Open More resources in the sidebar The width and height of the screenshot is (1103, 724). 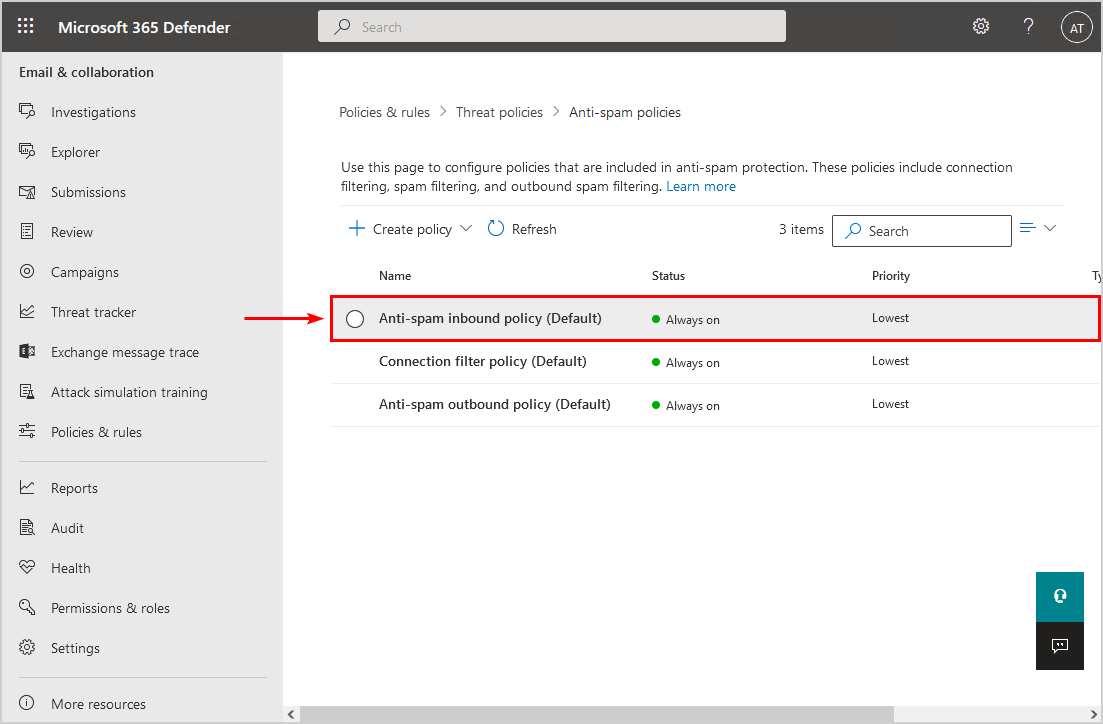point(98,704)
